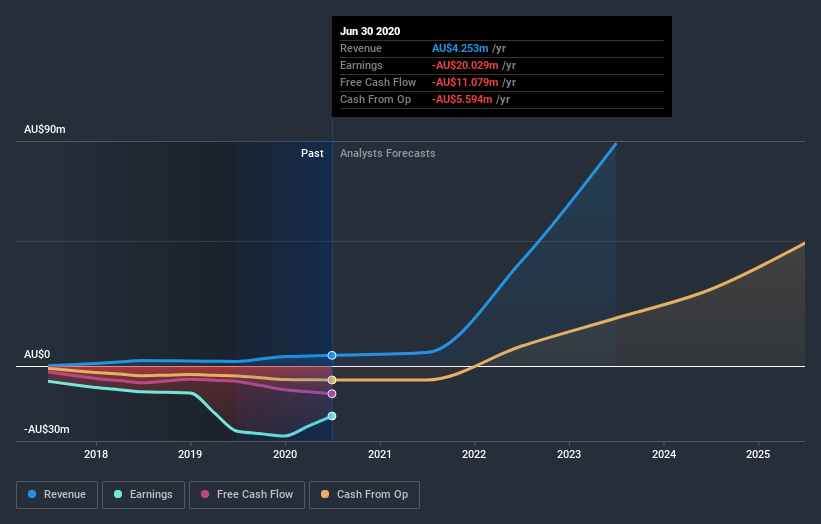The width and height of the screenshot is (821, 524).
Task: Click the 2018 x-axis label
Action: [x=96, y=454]
